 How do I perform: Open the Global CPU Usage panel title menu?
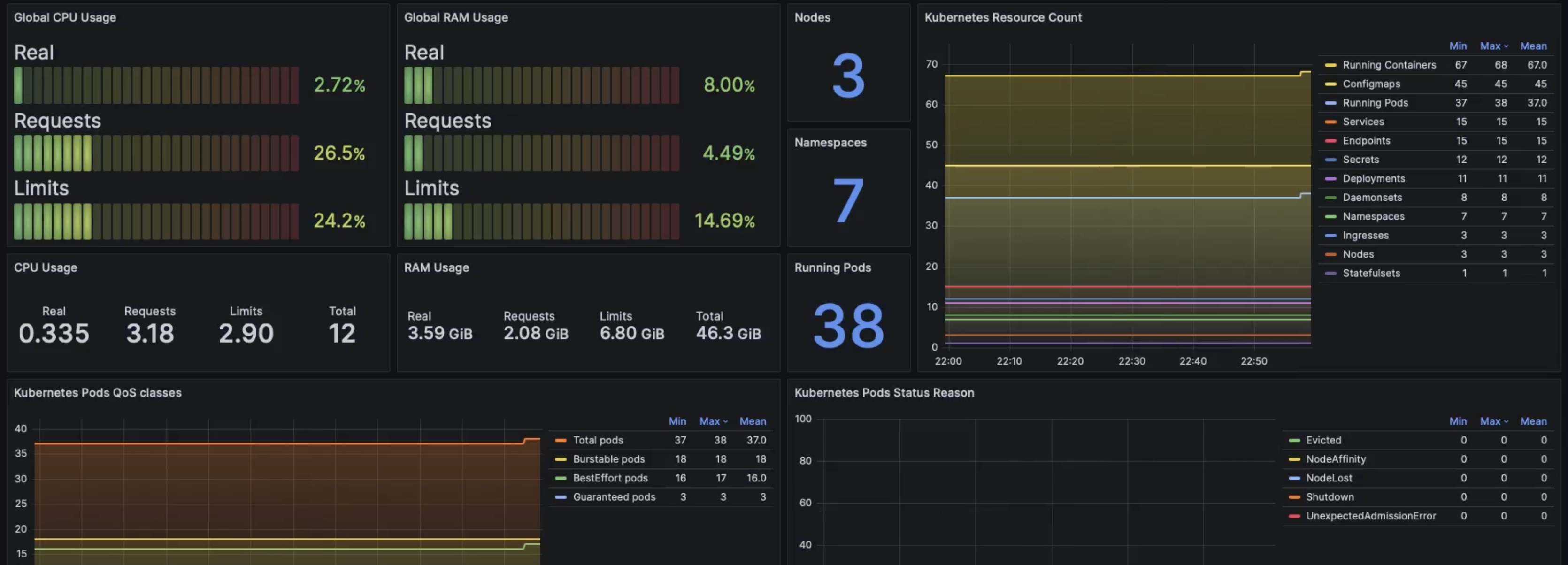pyautogui.click(x=65, y=18)
